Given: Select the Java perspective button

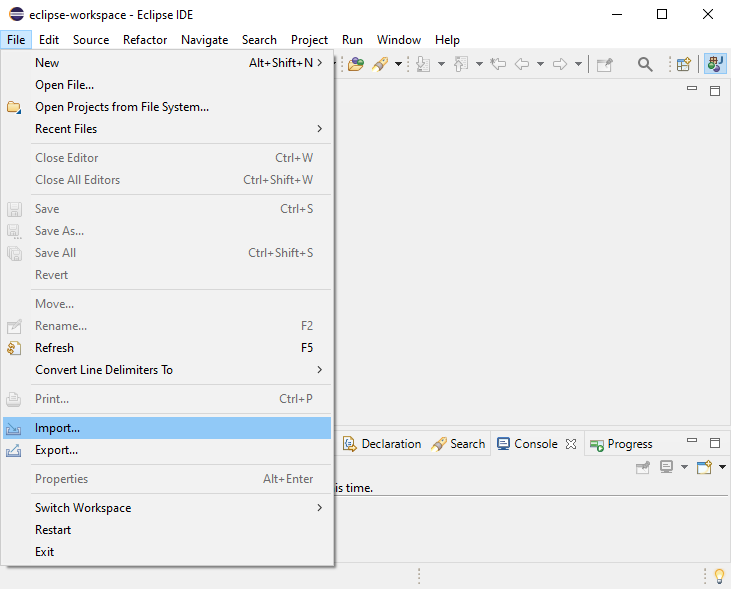Looking at the screenshot, I should (715, 65).
